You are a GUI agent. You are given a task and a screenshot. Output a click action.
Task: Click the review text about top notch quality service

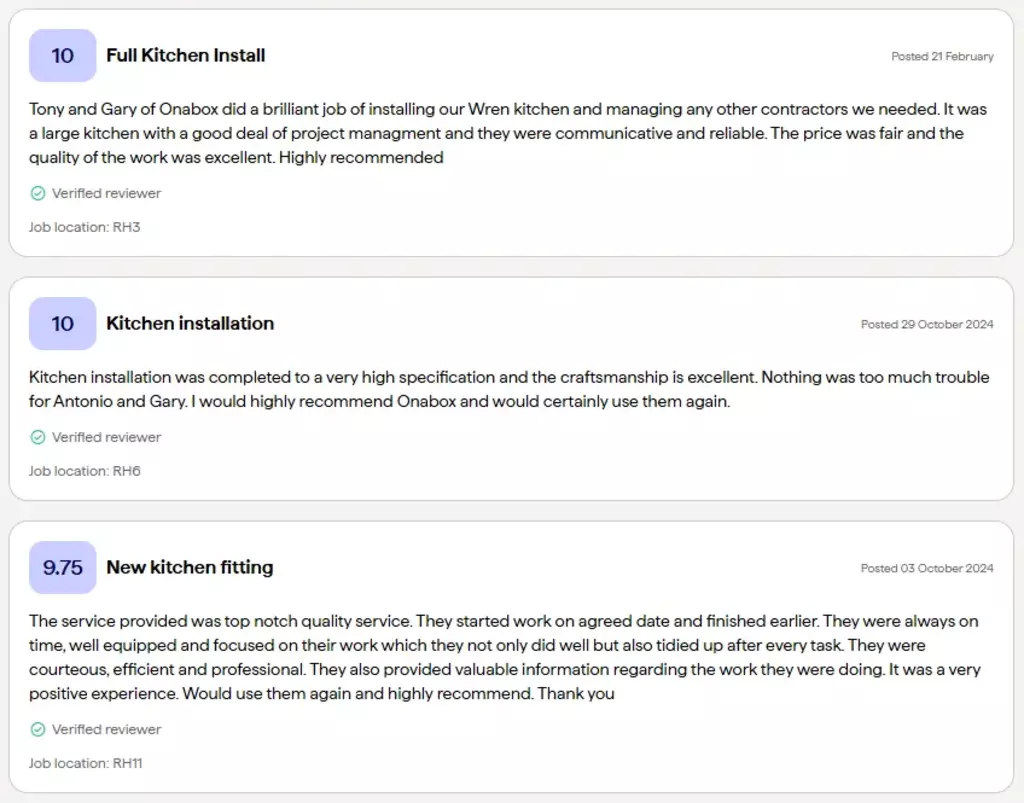click(x=505, y=657)
